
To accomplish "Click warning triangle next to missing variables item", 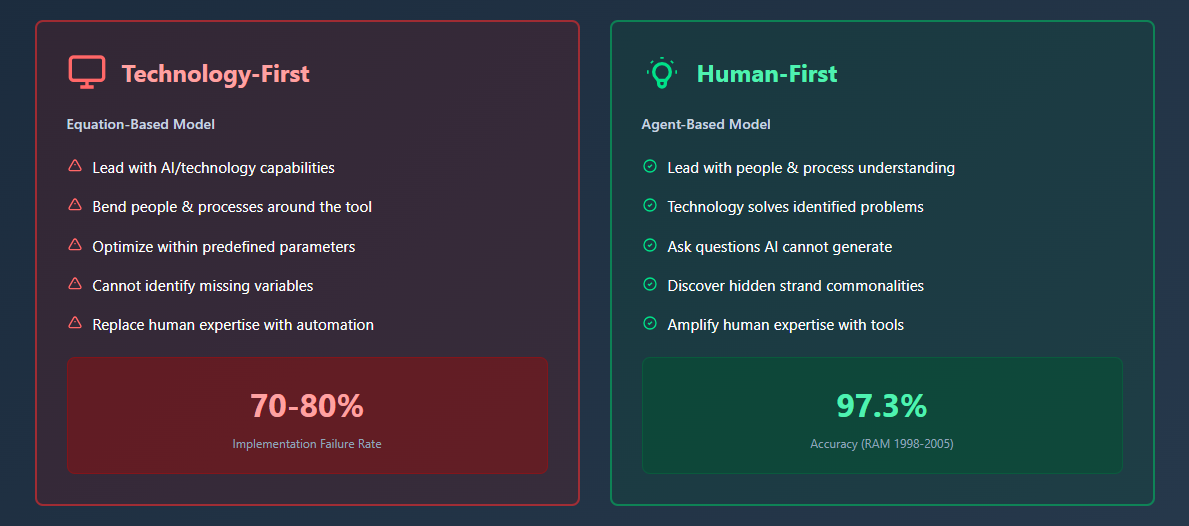I will 75,285.
